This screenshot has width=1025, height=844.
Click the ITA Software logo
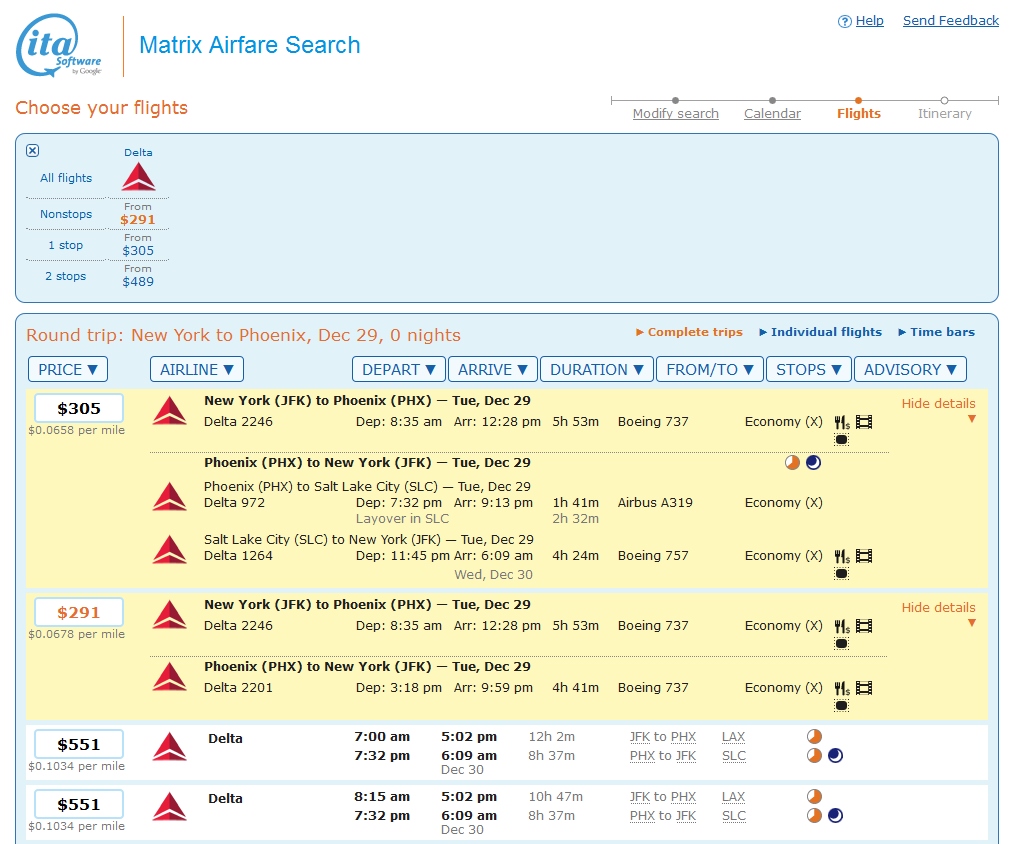60,46
